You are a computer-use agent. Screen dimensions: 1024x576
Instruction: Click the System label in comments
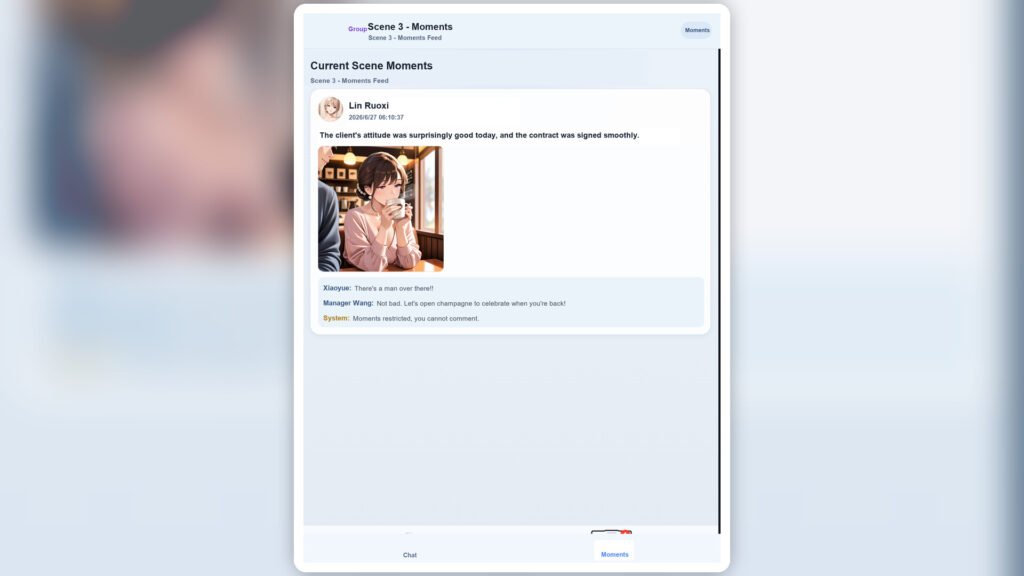(x=336, y=318)
